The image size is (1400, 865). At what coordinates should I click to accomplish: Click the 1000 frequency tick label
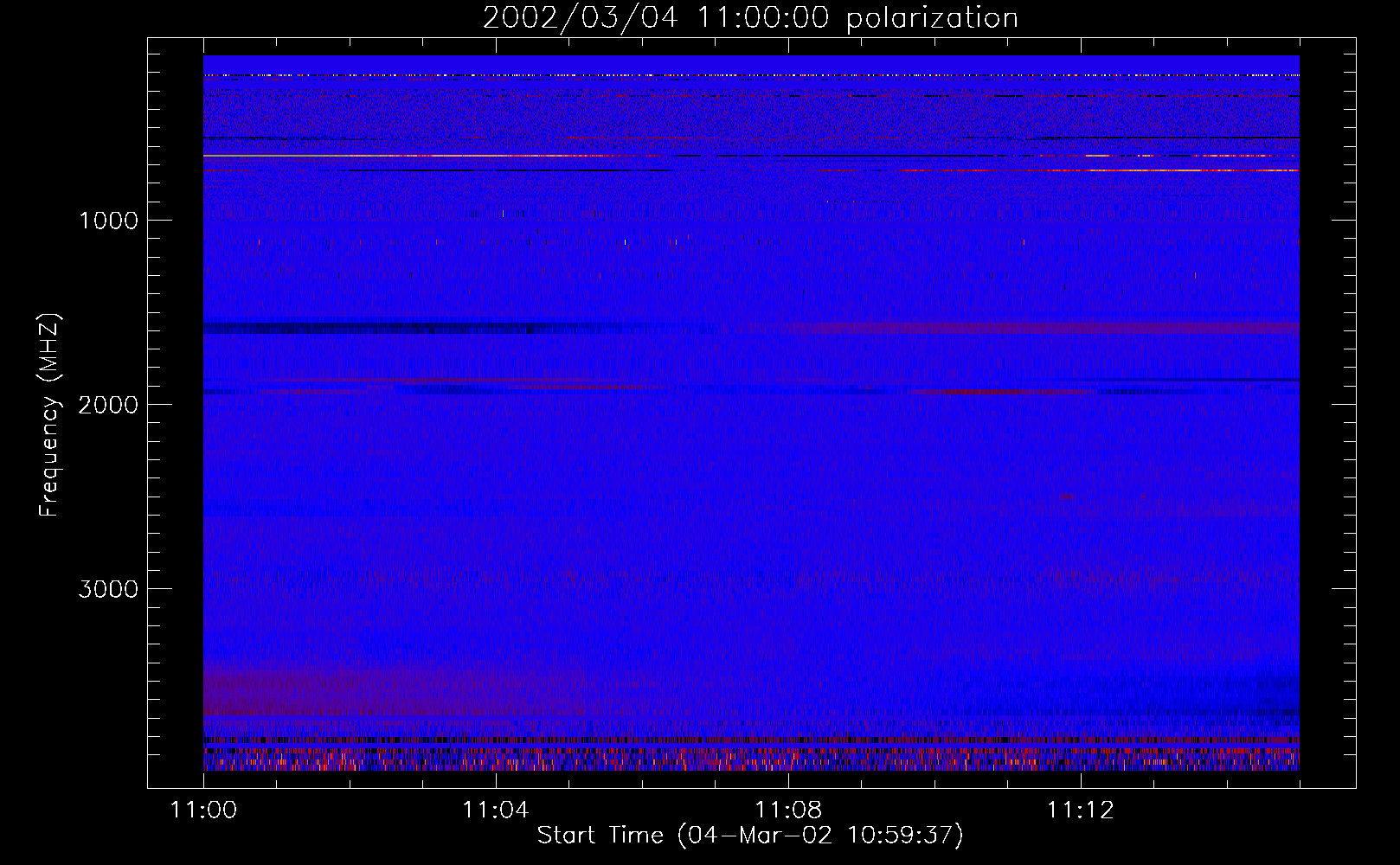(108, 221)
